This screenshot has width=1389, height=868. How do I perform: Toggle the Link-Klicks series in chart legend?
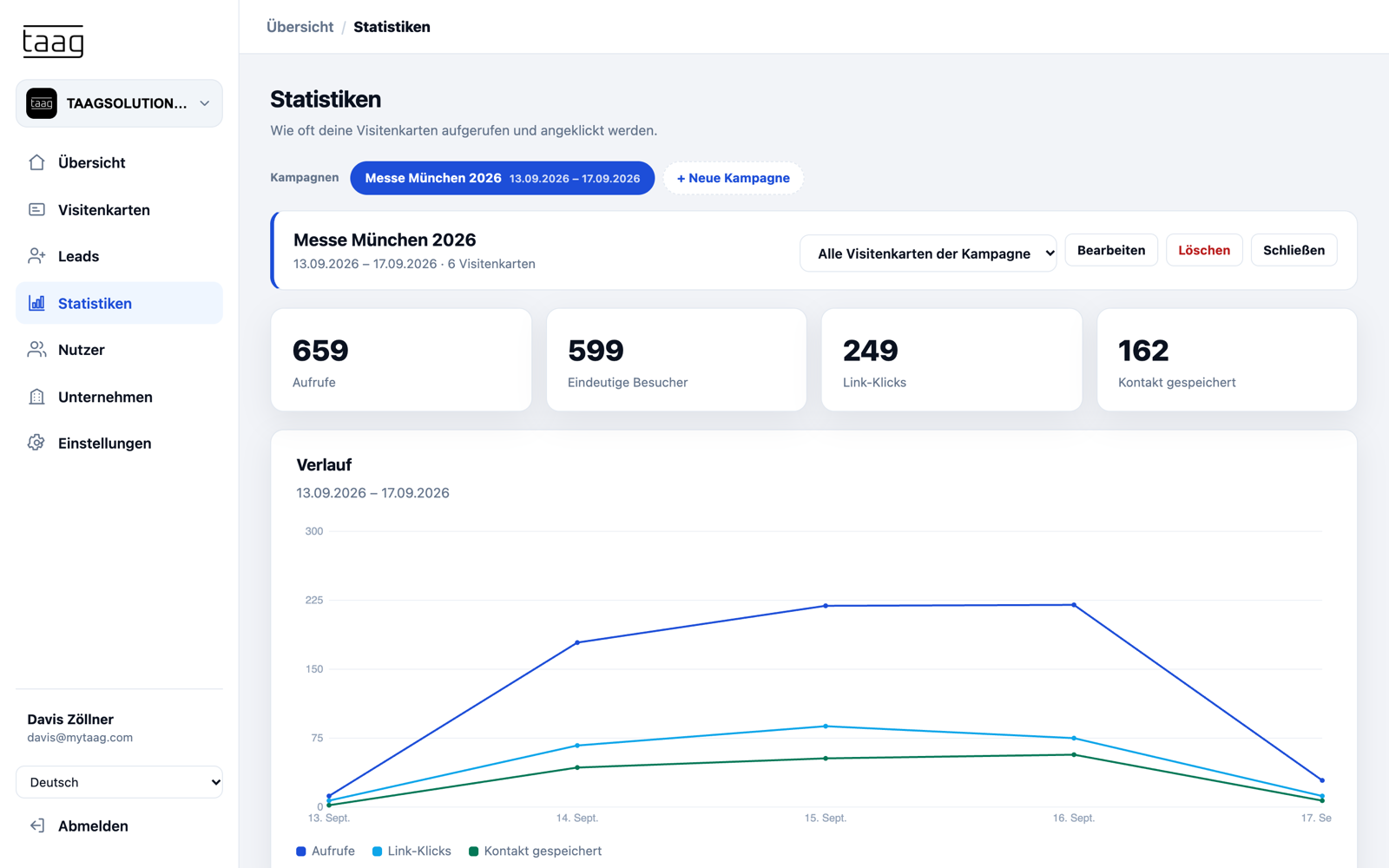(411, 851)
